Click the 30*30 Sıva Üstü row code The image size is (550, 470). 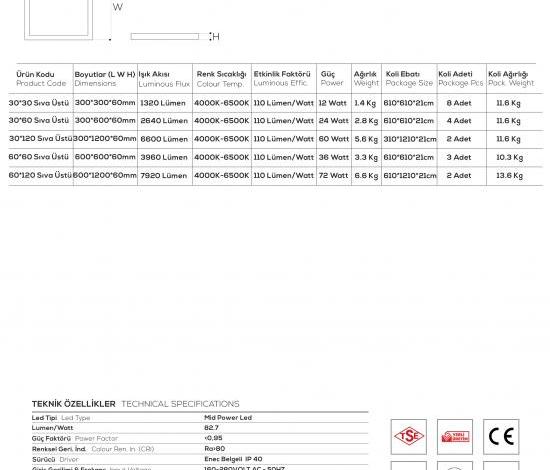[39, 103]
